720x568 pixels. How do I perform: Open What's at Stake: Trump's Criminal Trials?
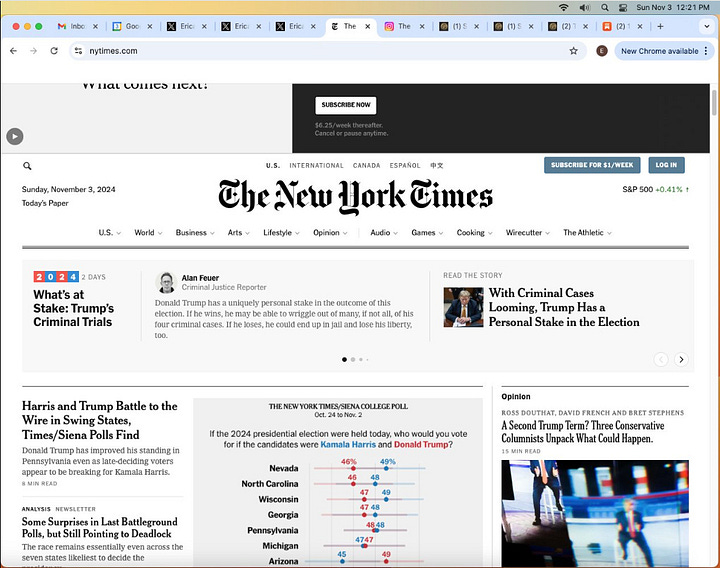(73, 308)
